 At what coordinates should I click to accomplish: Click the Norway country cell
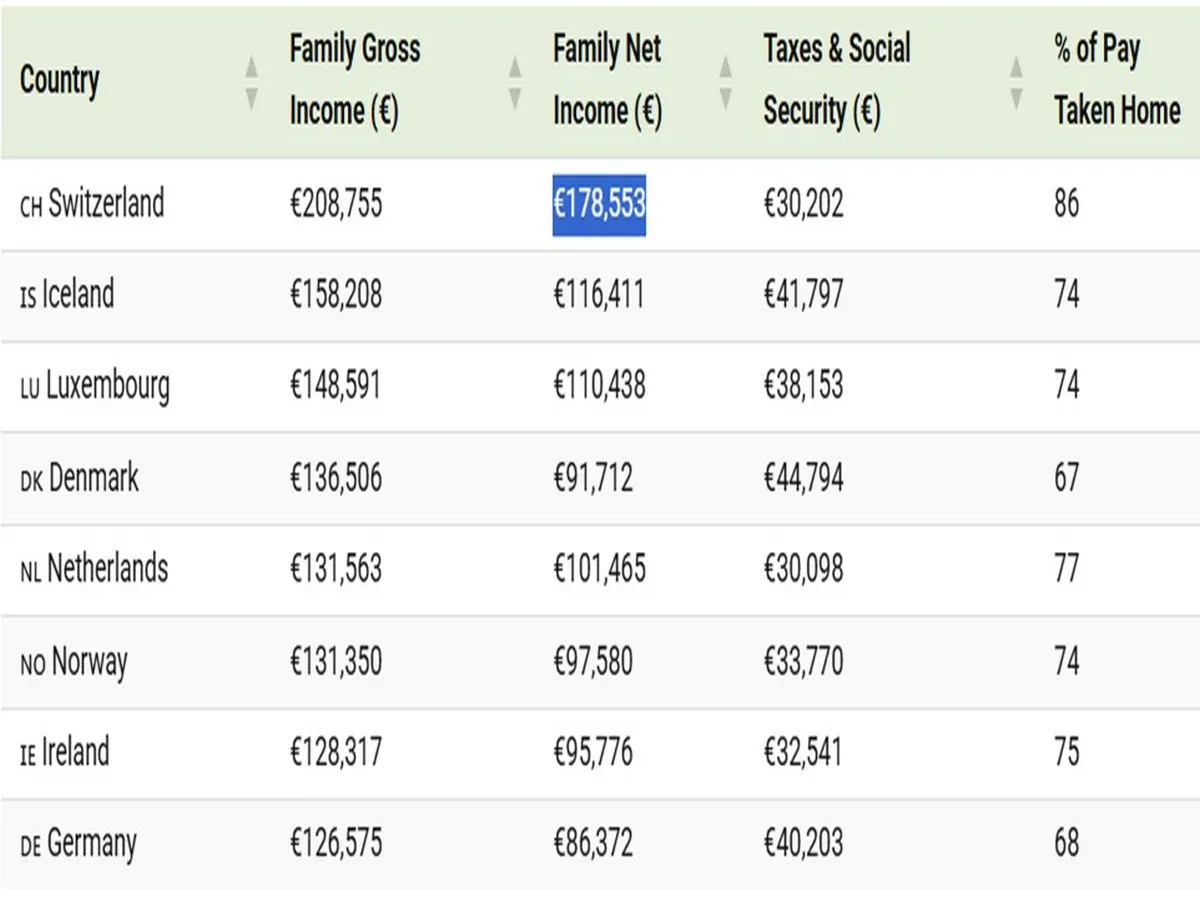(x=89, y=661)
